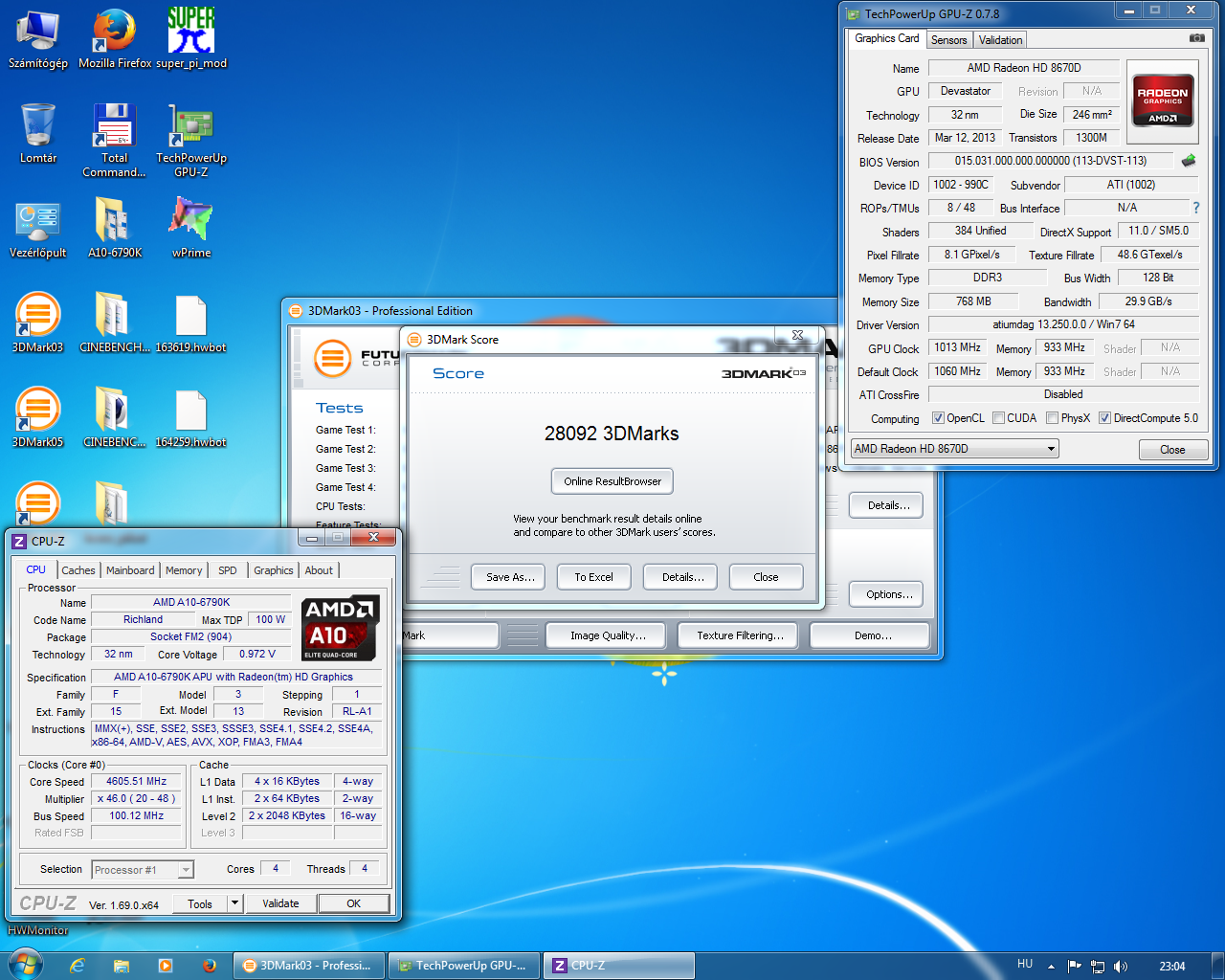
Task: Click the Radeon Graphics logo in GPU-Z
Action: click(x=1163, y=100)
